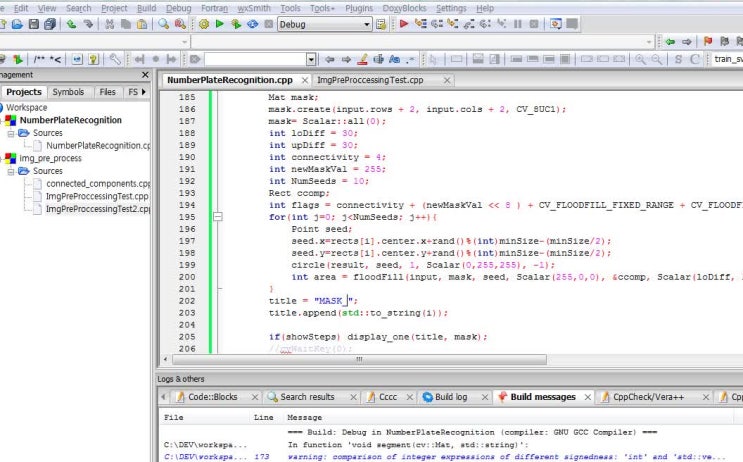This screenshot has height=462, width=743.
Task: Open the code completion scope dropdown
Action: point(185,42)
